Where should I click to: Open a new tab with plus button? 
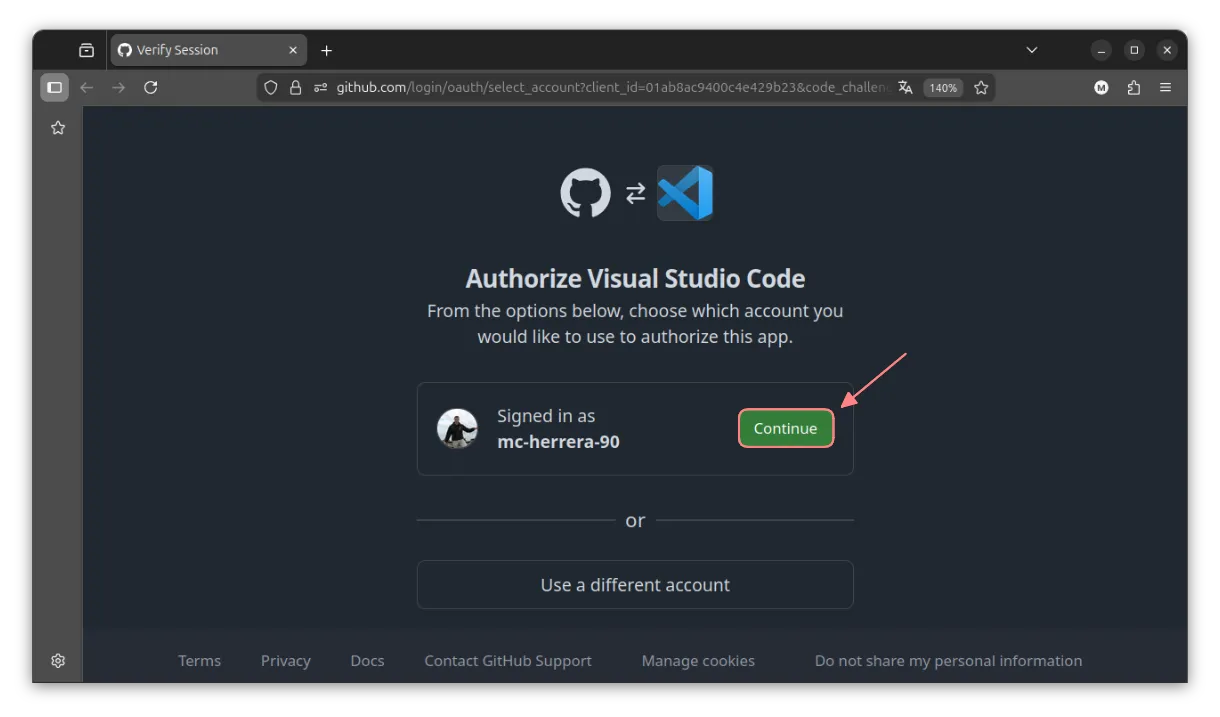(x=326, y=50)
